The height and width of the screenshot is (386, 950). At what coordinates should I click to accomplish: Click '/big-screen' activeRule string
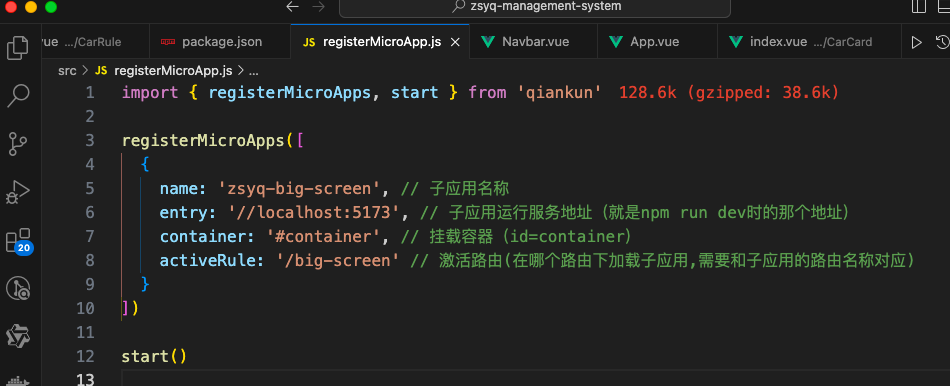tap(338, 261)
